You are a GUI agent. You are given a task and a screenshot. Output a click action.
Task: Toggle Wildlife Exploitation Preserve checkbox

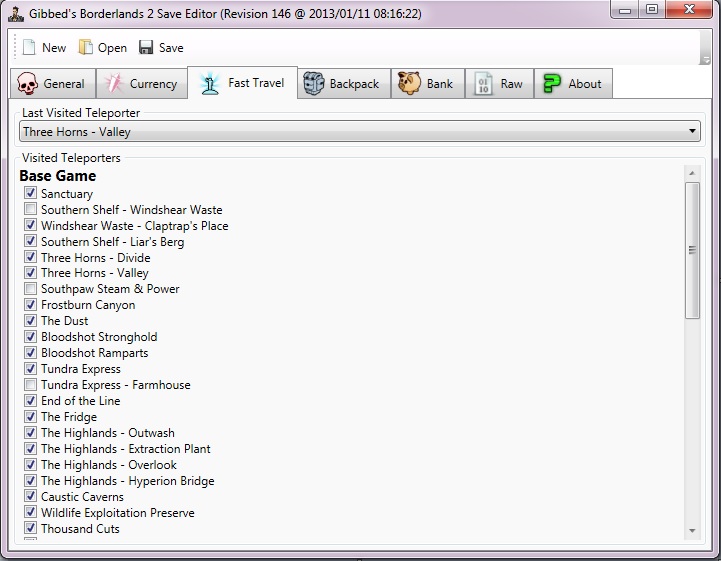[x=30, y=512]
